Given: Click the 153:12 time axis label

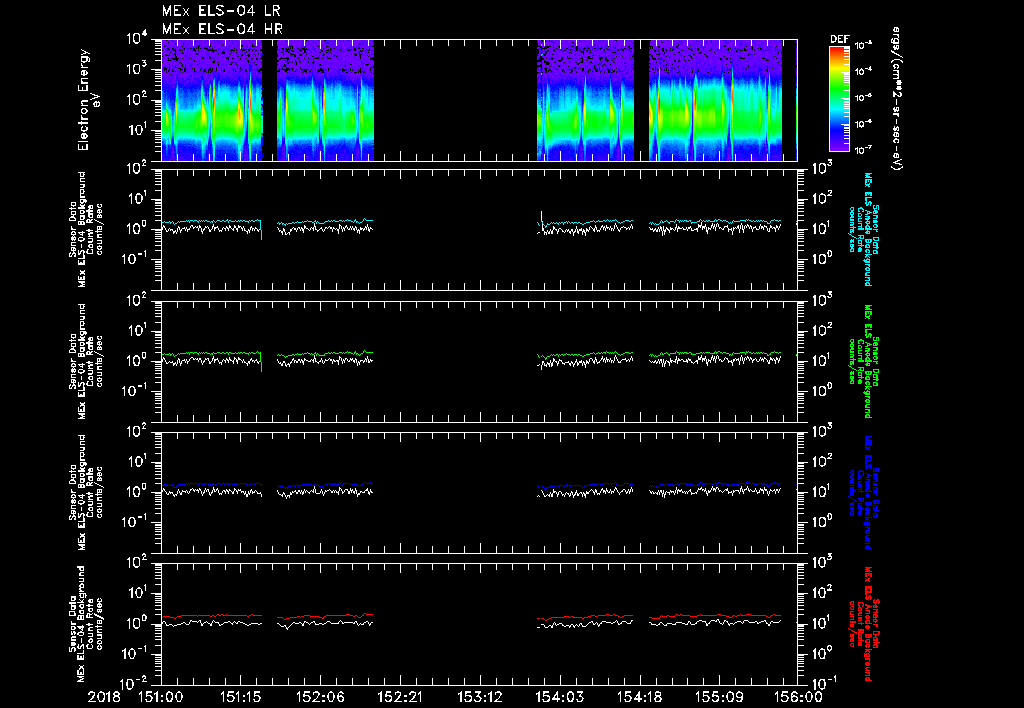Looking at the screenshot, I should 480,697.
